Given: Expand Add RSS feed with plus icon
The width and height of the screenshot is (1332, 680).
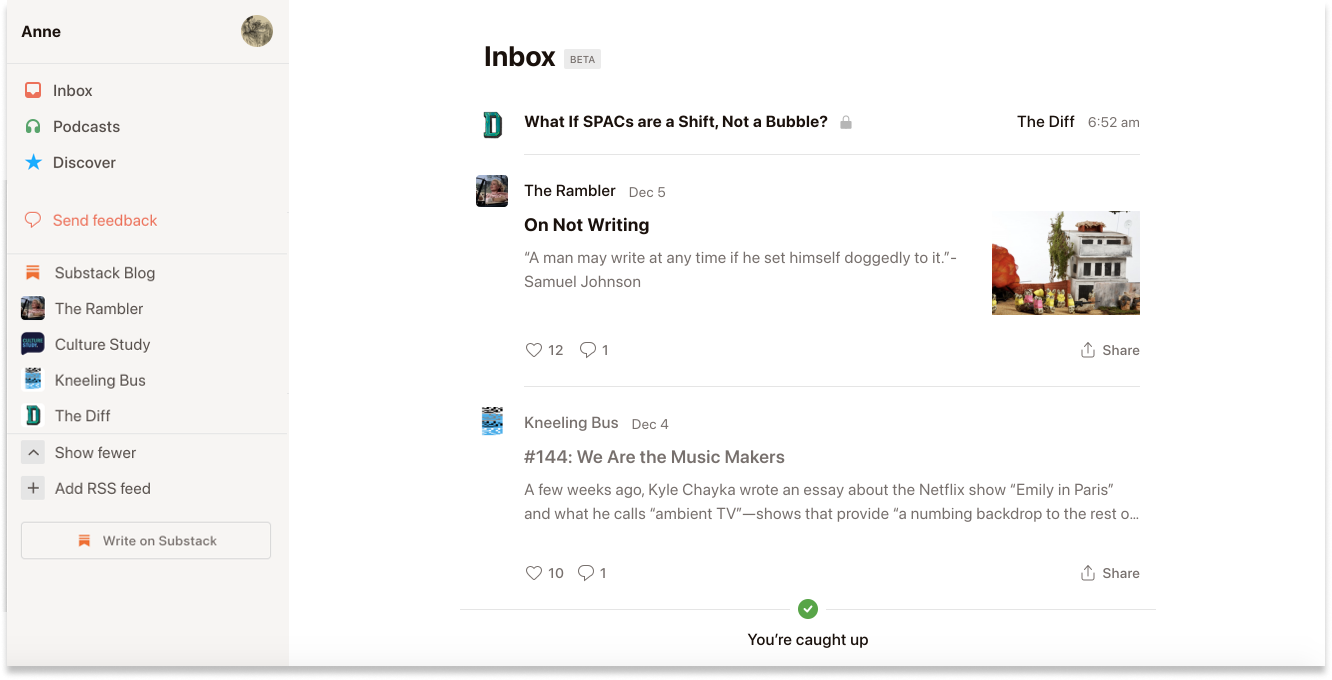Looking at the screenshot, I should pyautogui.click(x=33, y=488).
